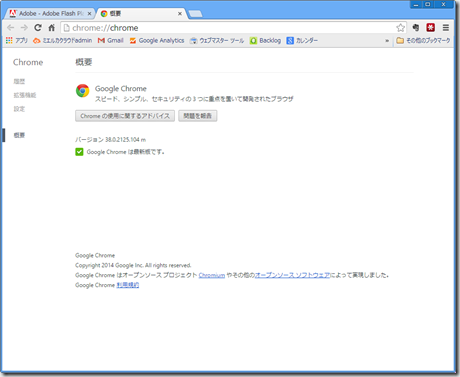Reload the page
This screenshot has height=377, width=460.
click(38, 28)
